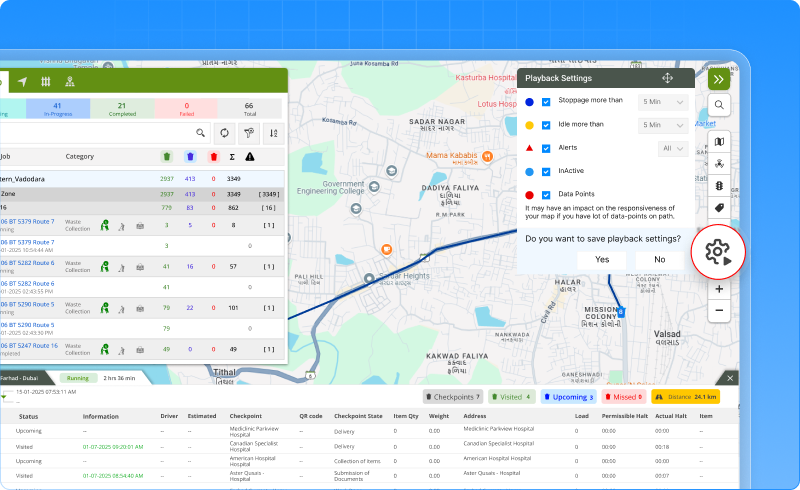The image size is (800, 490).
Task: Select the Completed status tab
Action: tap(121, 108)
